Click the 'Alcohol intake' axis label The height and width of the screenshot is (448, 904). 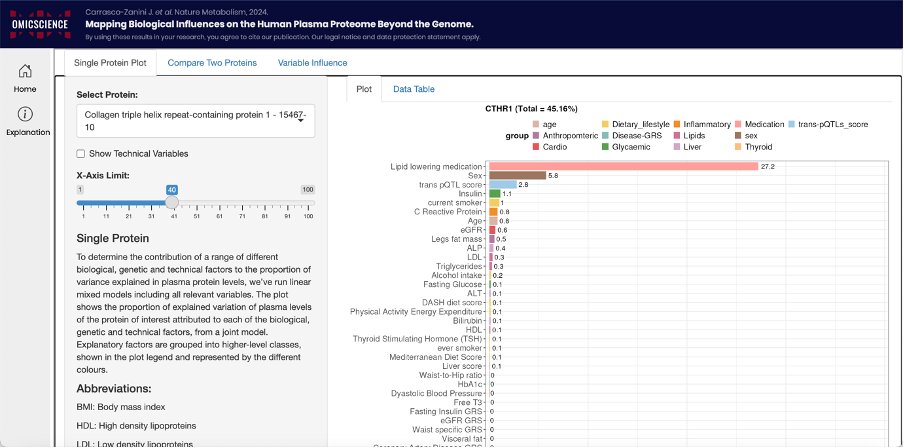point(456,276)
